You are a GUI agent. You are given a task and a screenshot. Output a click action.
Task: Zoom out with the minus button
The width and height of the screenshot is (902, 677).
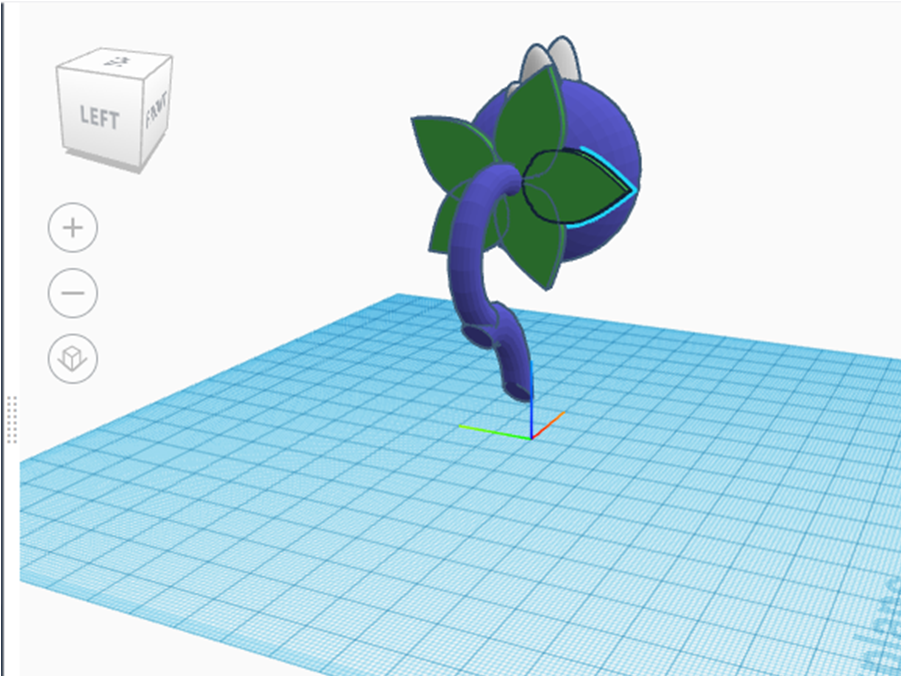point(72,293)
